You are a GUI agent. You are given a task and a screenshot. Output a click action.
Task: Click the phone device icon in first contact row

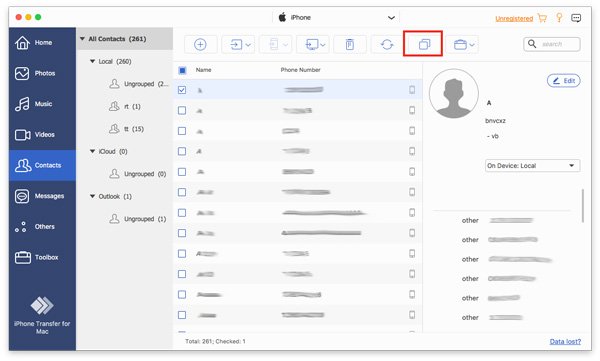[412, 90]
